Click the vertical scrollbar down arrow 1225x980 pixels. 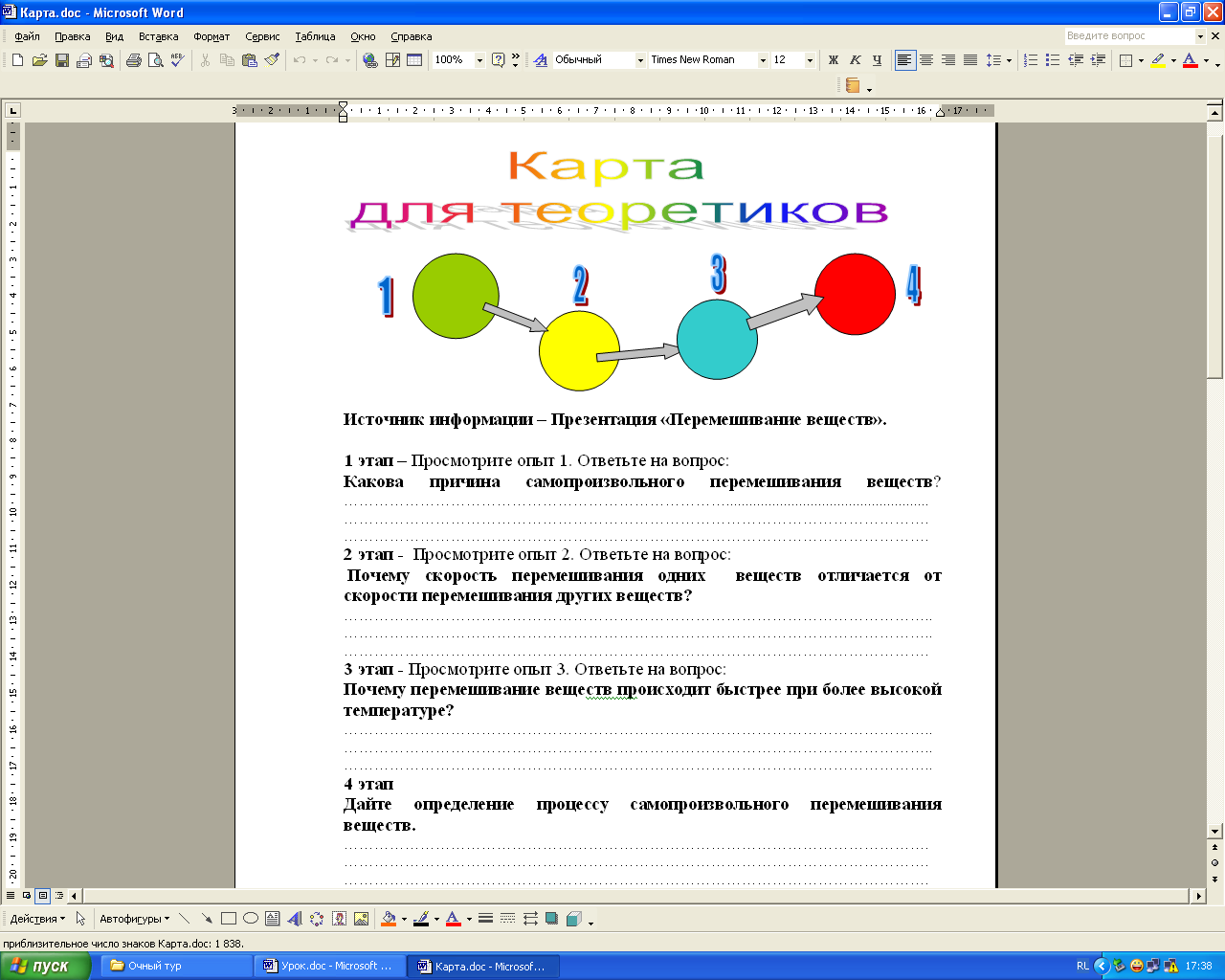click(1215, 832)
